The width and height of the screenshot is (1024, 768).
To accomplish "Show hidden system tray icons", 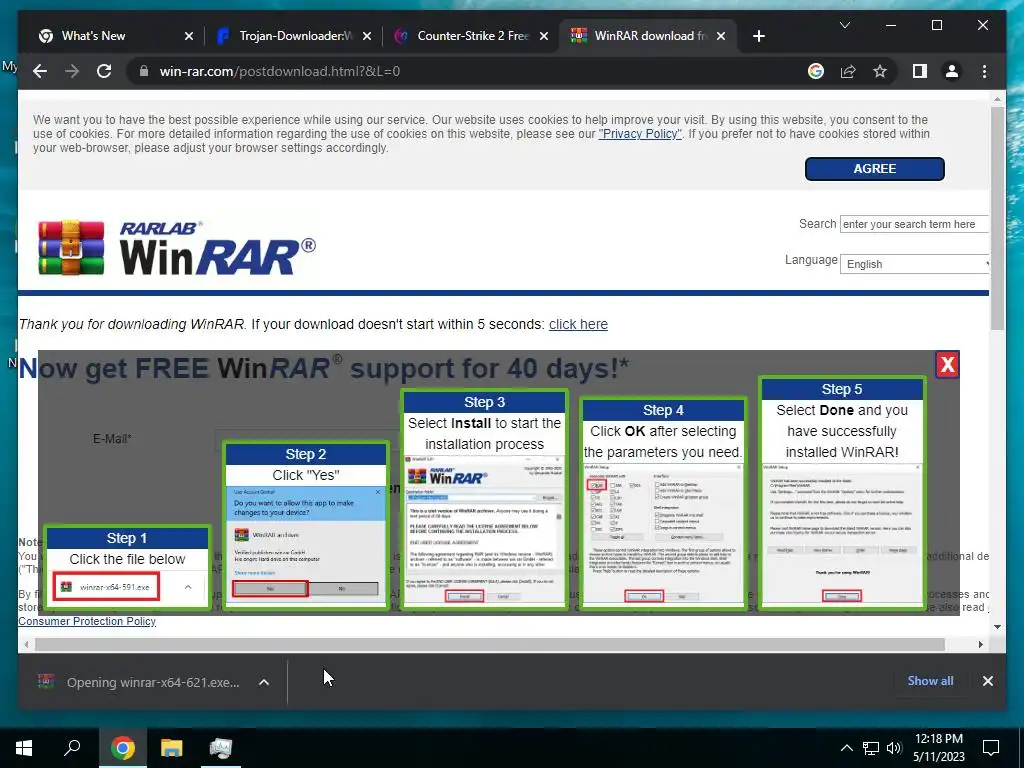I will click(846, 748).
